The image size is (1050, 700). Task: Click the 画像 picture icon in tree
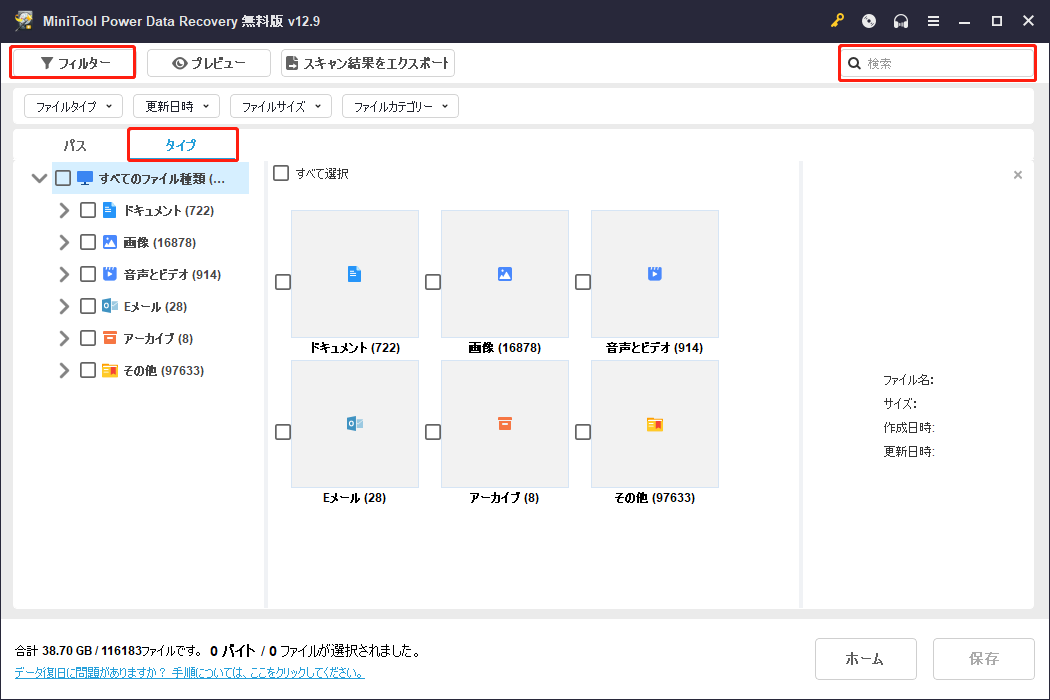(110, 242)
